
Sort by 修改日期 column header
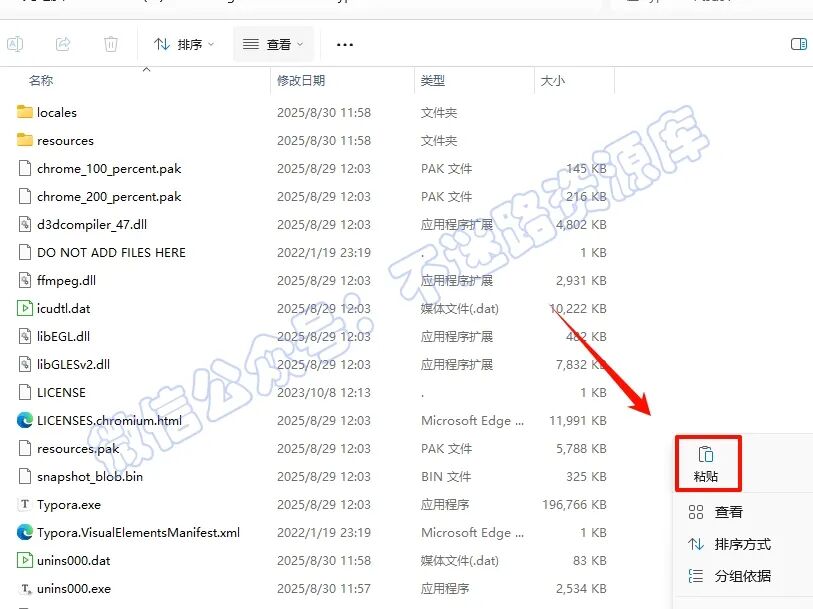point(301,80)
